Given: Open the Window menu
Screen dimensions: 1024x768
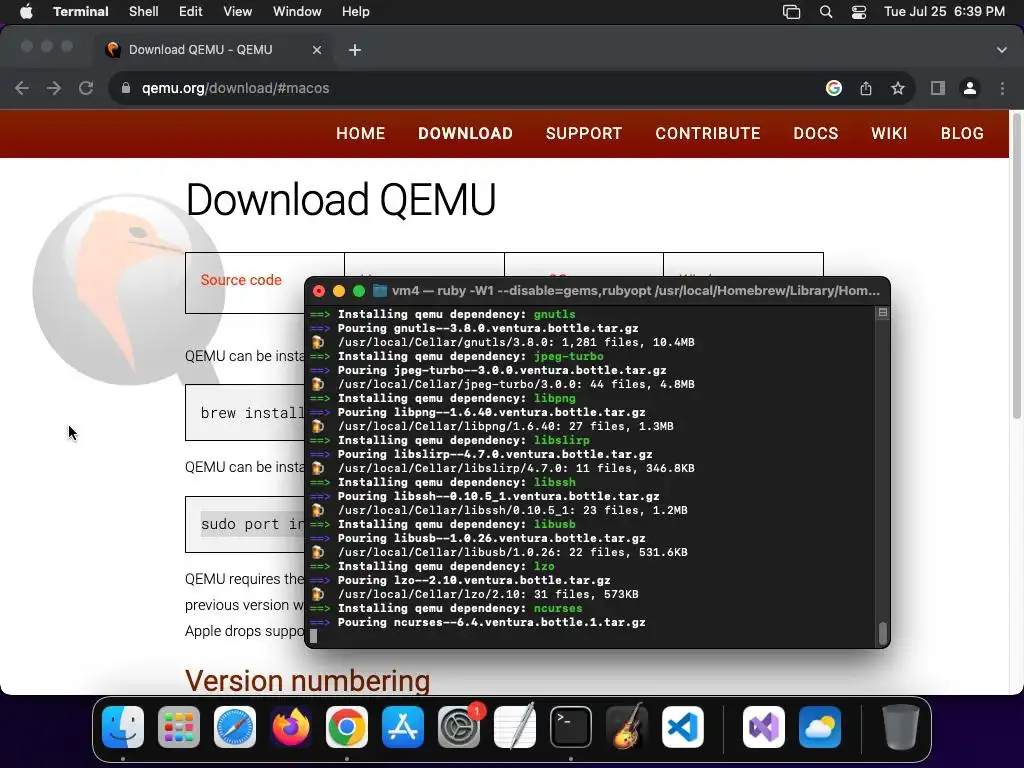Looking at the screenshot, I should 297,12.
